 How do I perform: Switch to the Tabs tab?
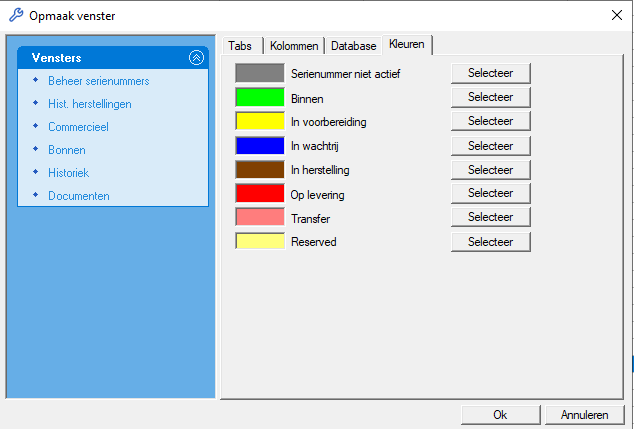(240, 46)
